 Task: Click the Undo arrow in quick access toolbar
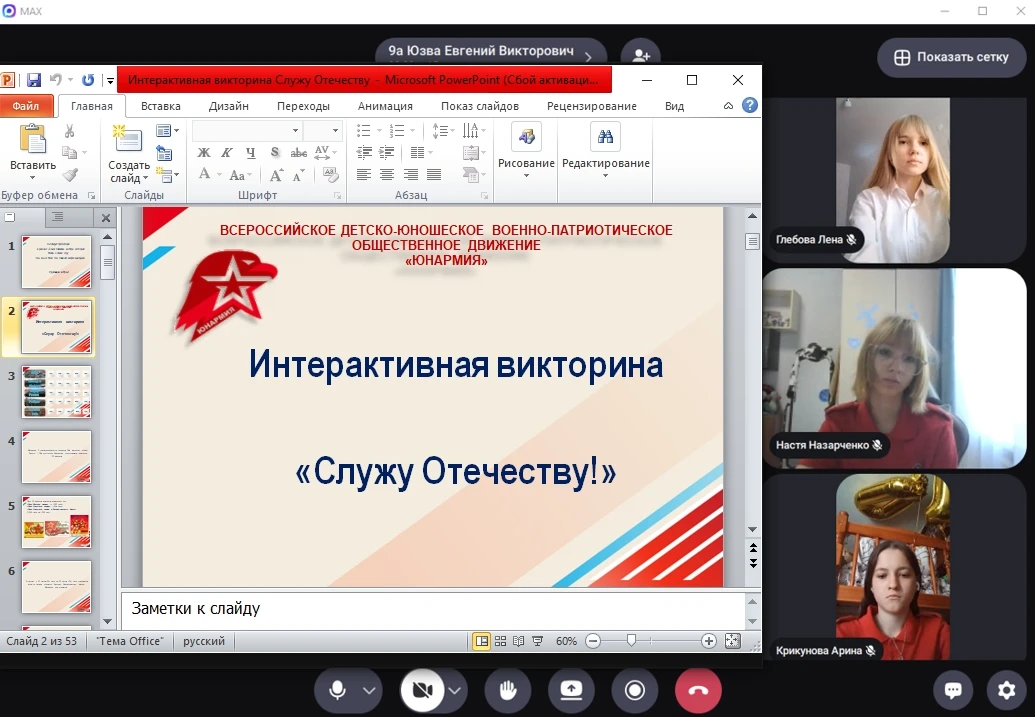tap(55, 80)
